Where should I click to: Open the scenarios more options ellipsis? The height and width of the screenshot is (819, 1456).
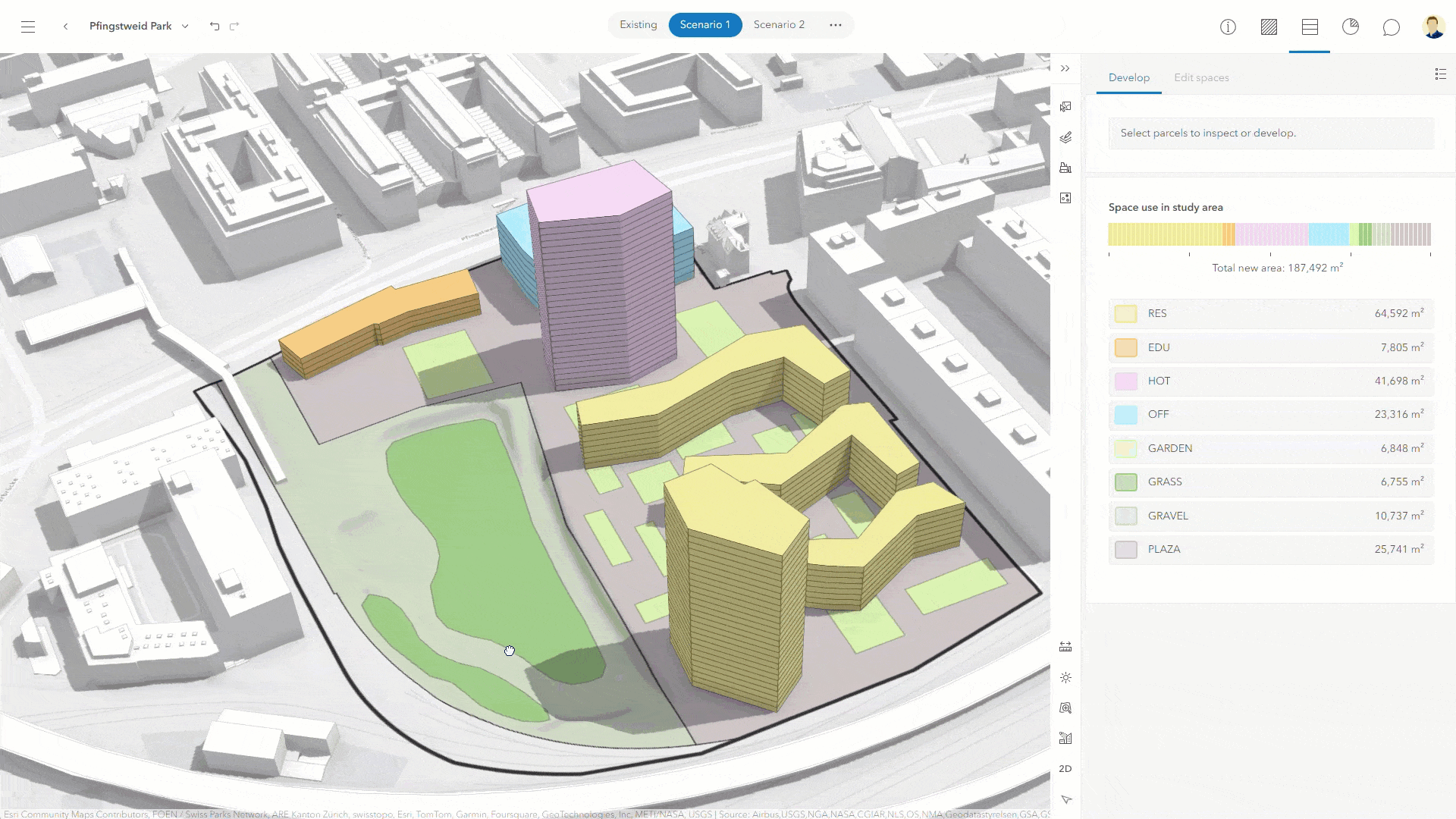click(x=835, y=25)
